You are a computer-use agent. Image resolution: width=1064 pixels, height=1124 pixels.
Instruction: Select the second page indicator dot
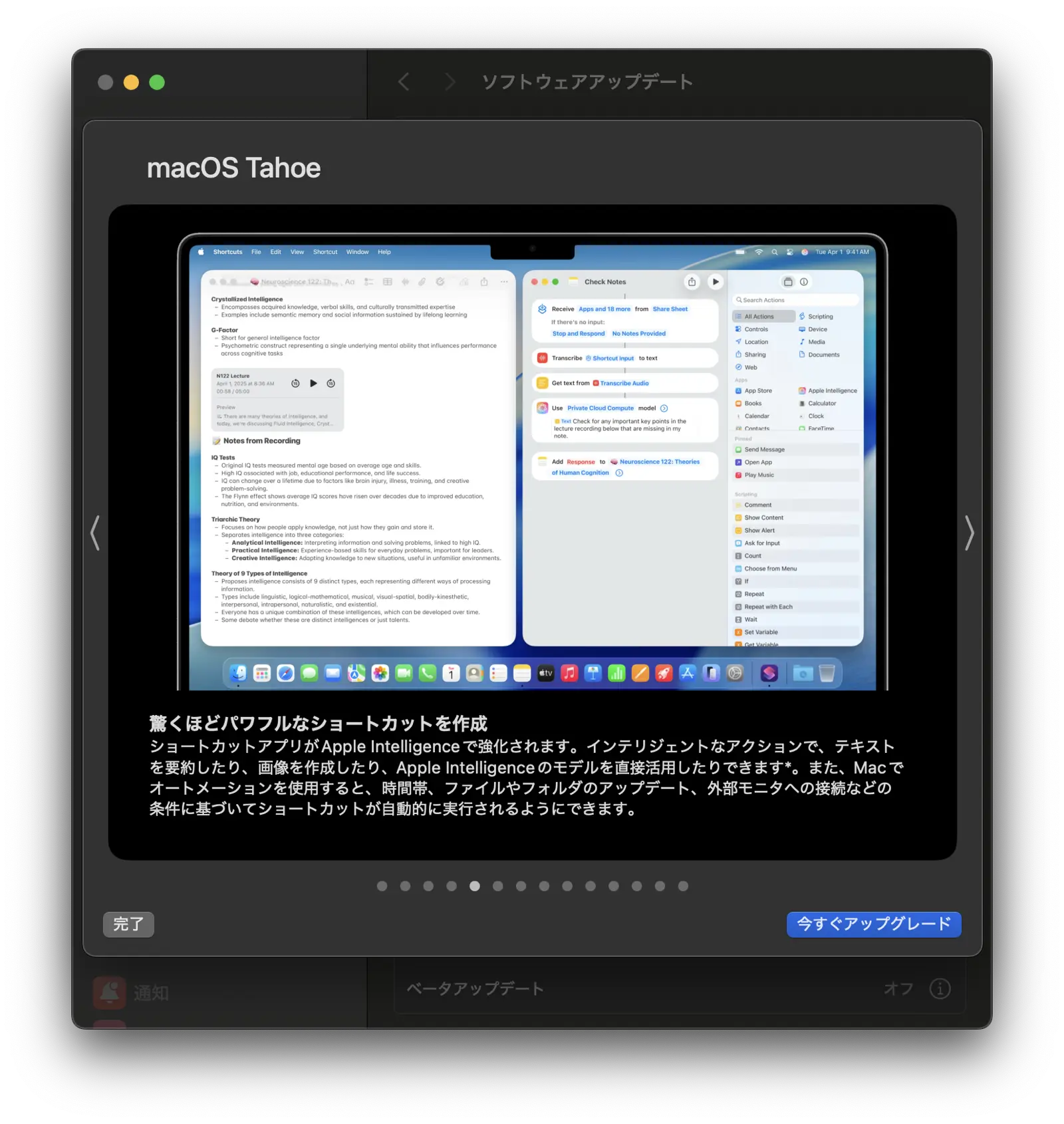click(405, 886)
